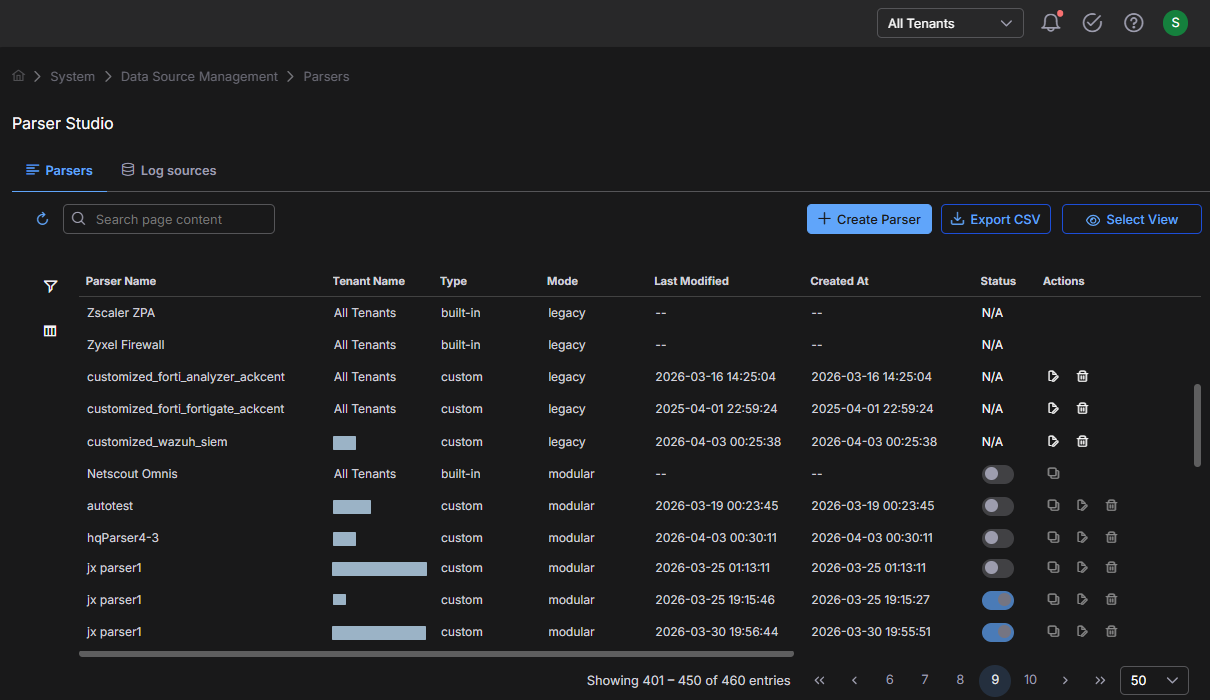The width and height of the screenshot is (1210, 700).
Task: Select the Parsers tab
Action: (59, 171)
